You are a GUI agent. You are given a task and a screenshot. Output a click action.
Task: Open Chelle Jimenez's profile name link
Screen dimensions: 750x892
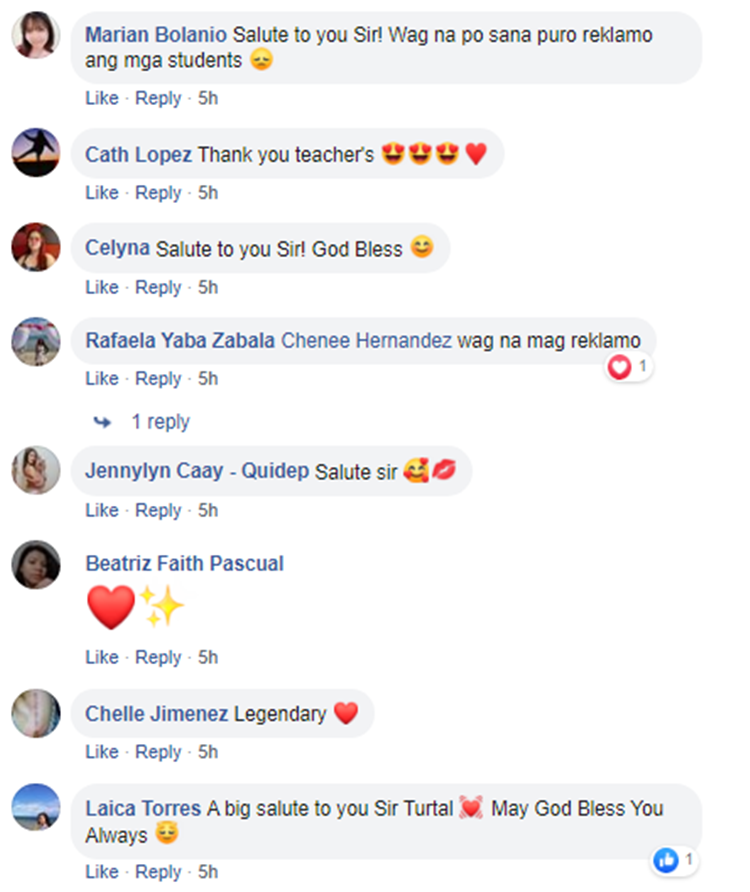click(157, 714)
